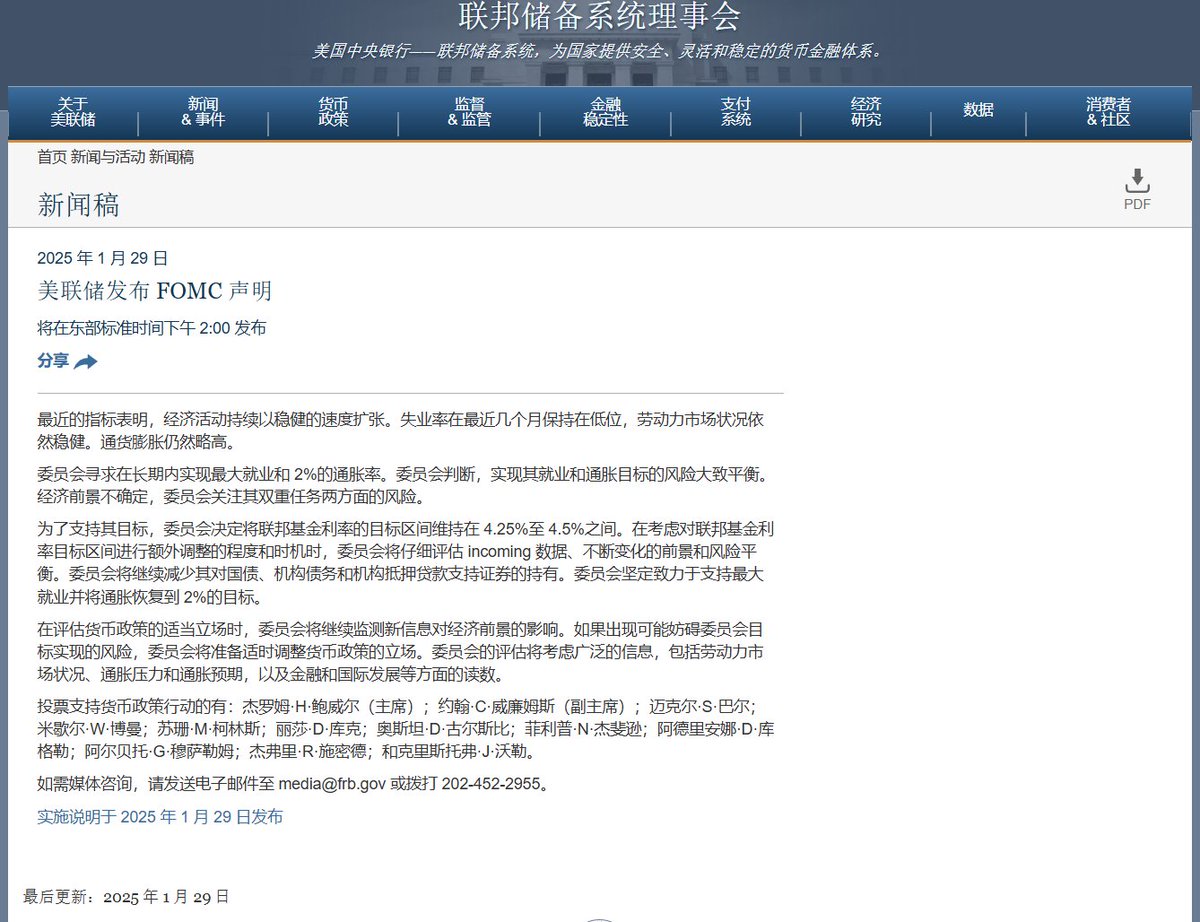Open 消费者 & 社区 menu
1200x922 pixels.
1108,112
